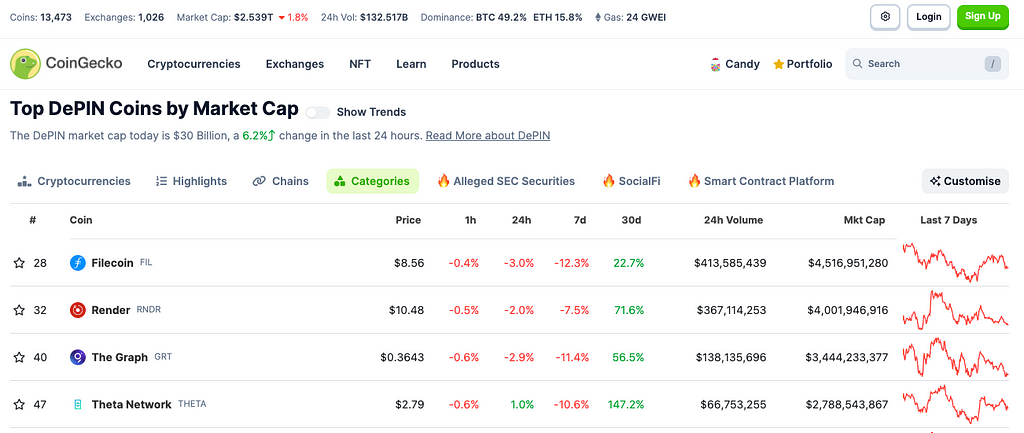
Task: Open Render's 7-day sparkline chart
Action: point(955,310)
